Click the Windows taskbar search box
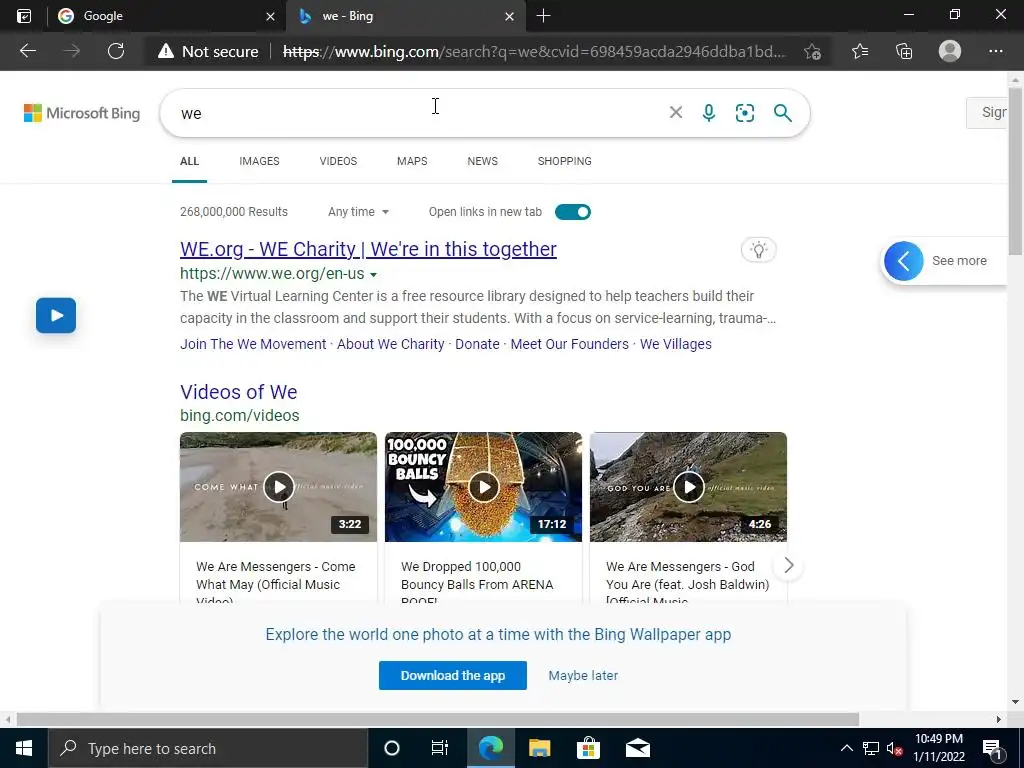The height and width of the screenshot is (768, 1024). pyautogui.click(x=208, y=748)
